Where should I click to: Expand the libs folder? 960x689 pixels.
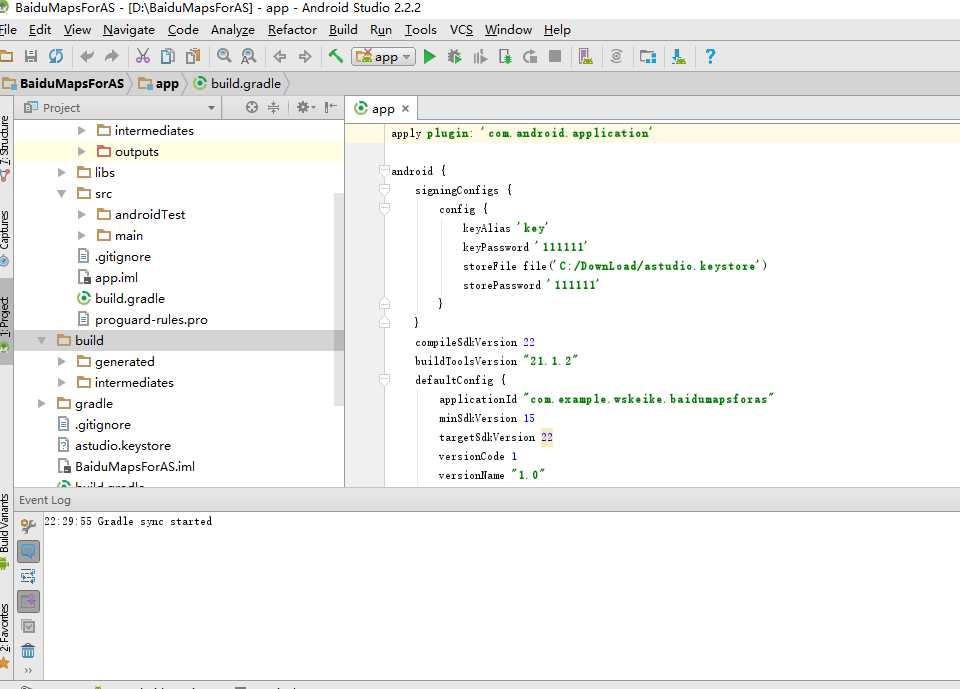(x=61, y=172)
